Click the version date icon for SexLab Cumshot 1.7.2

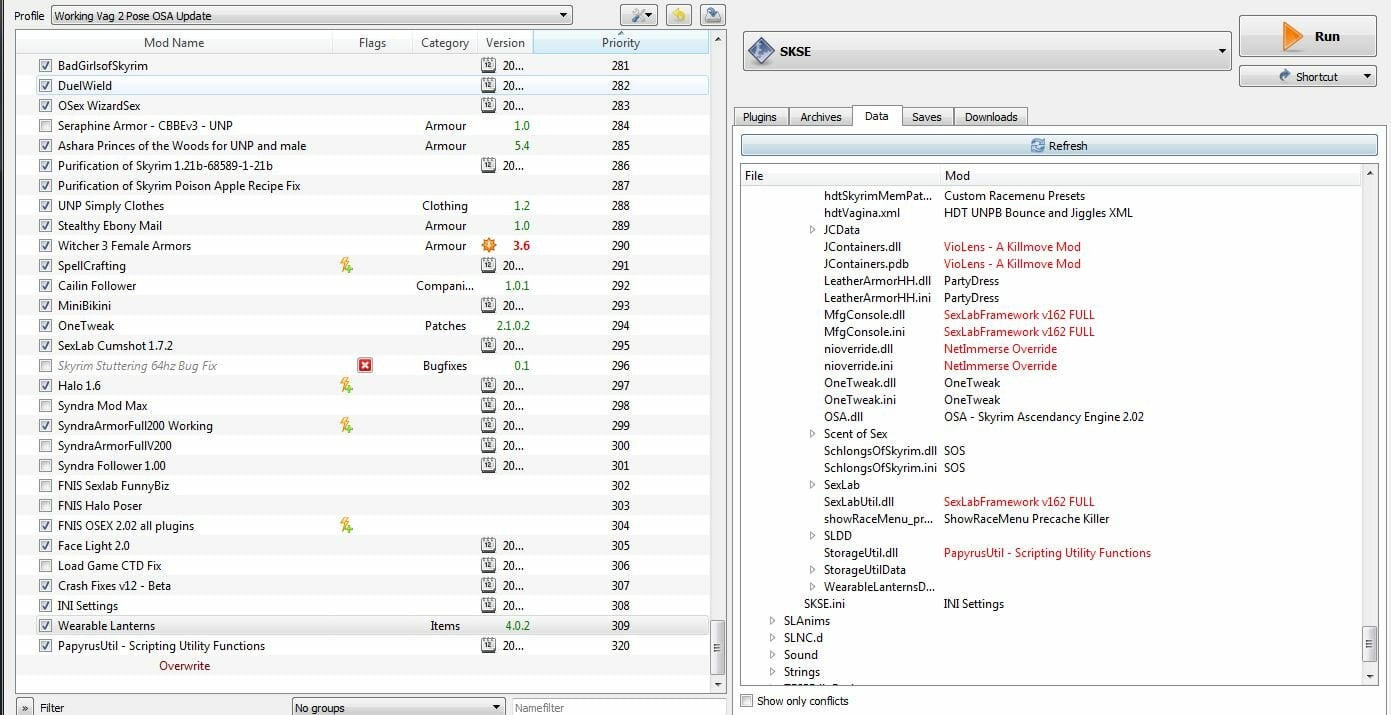(488, 345)
